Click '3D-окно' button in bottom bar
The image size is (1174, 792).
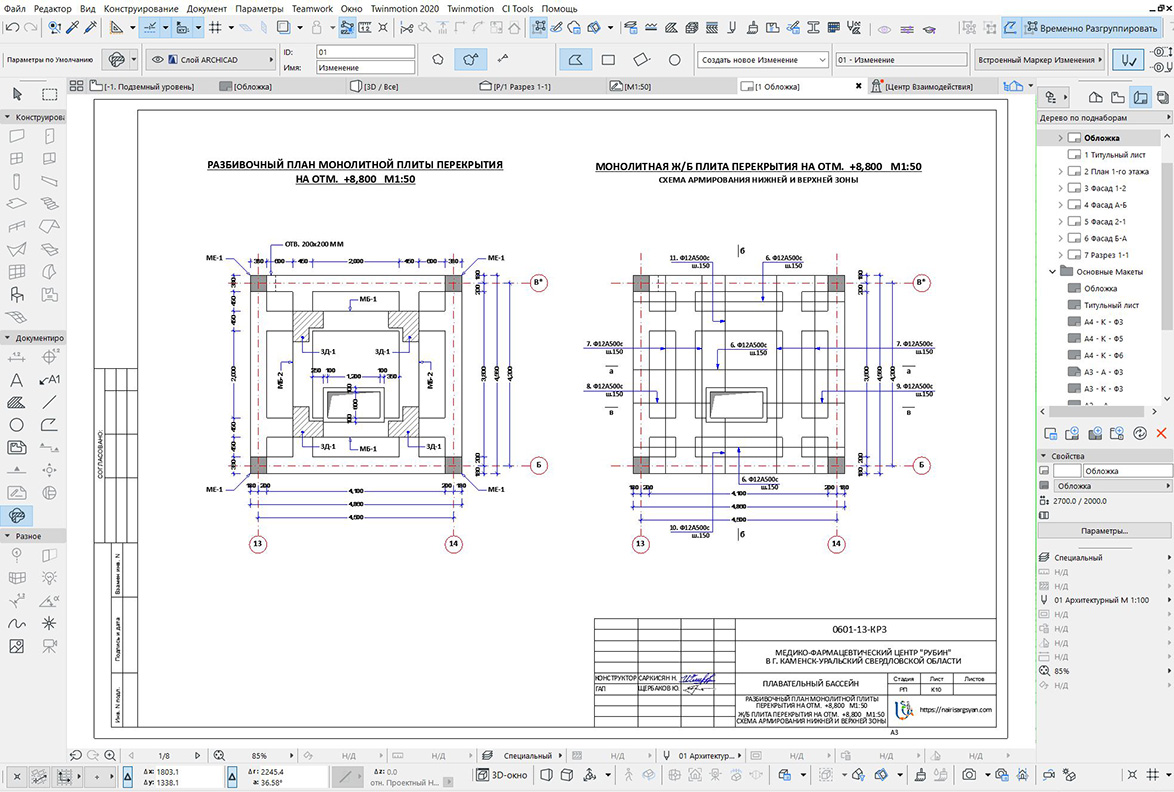point(503,775)
